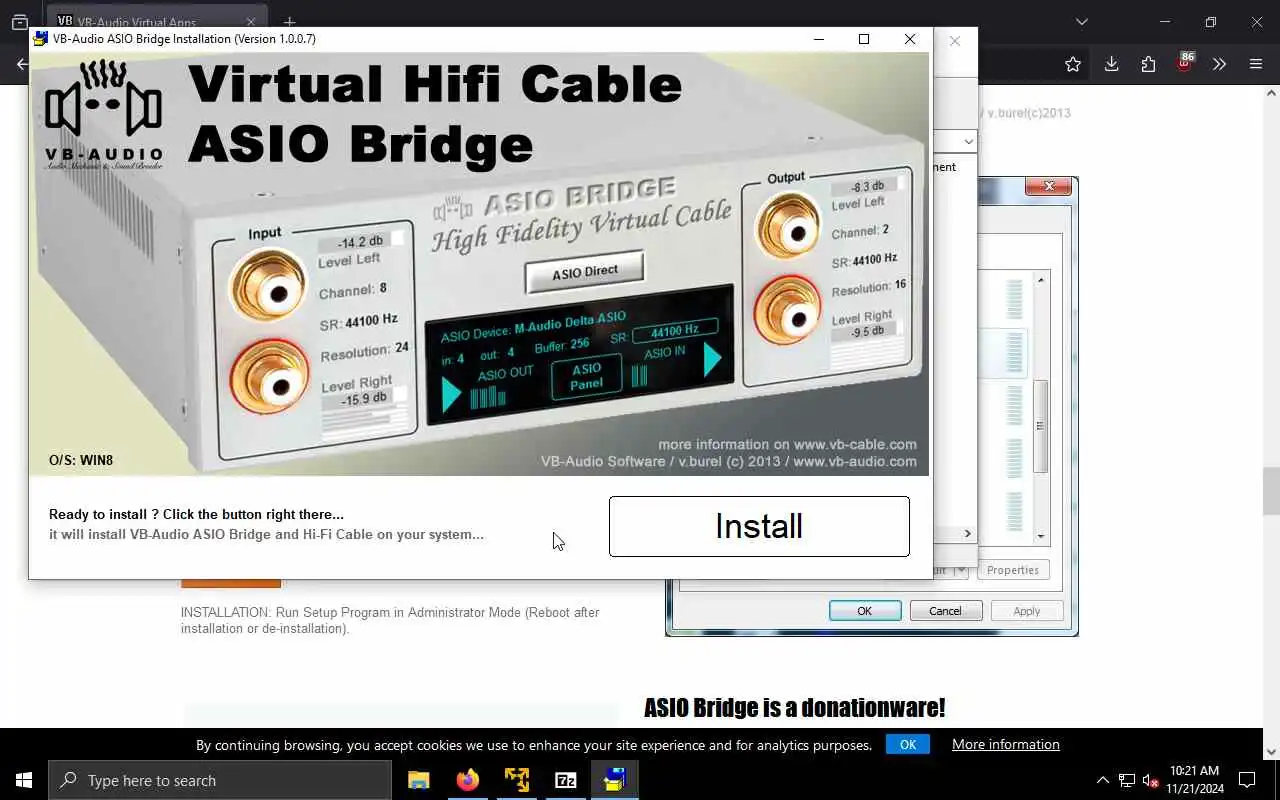Open the network tray icon
The height and width of the screenshot is (800, 1280).
click(1127, 780)
